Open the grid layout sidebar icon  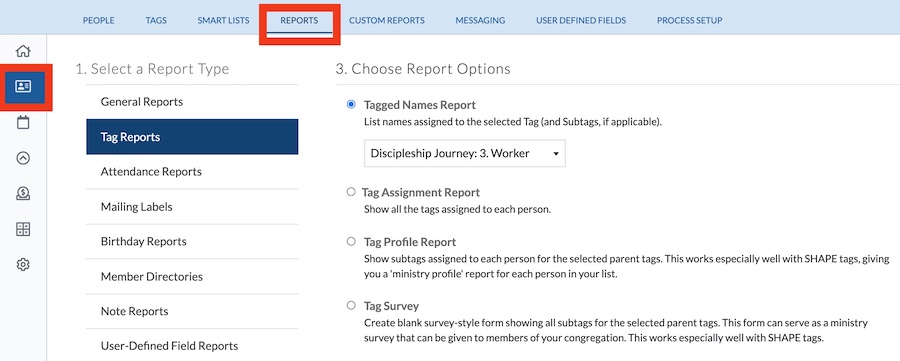click(23, 230)
